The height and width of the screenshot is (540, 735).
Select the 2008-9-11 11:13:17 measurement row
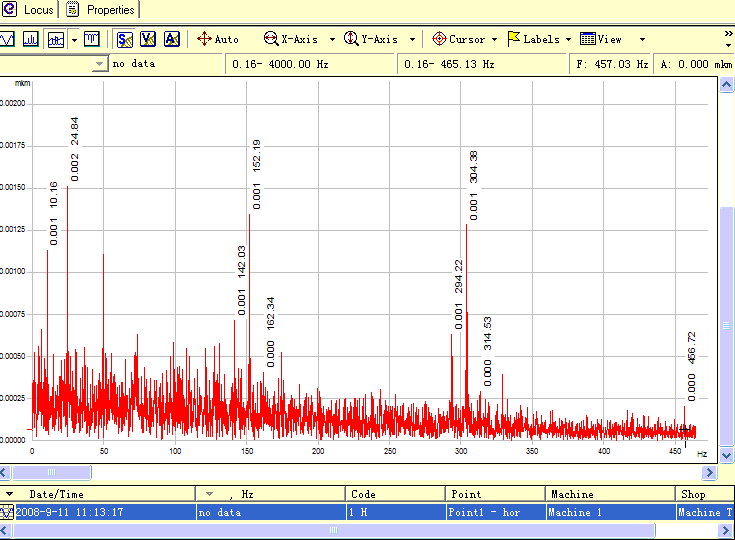[367, 512]
